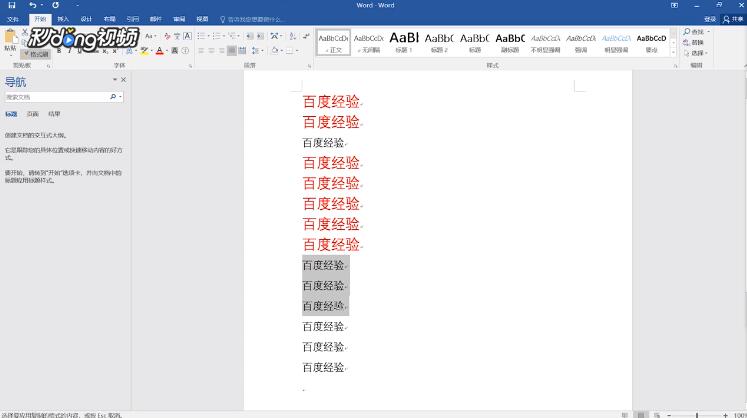Open the Paragraph dialog launcher
Screen dimensions: 747x418
point(310,66)
